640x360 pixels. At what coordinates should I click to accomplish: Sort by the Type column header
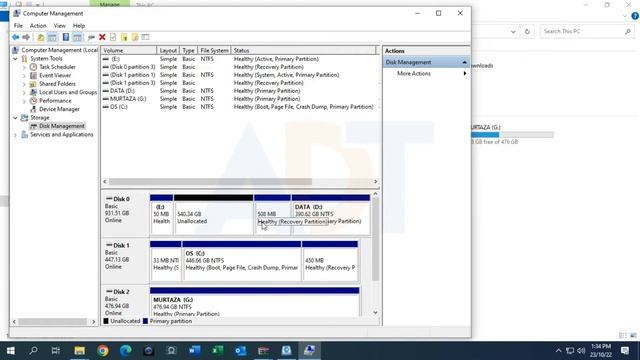coord(189,50)
